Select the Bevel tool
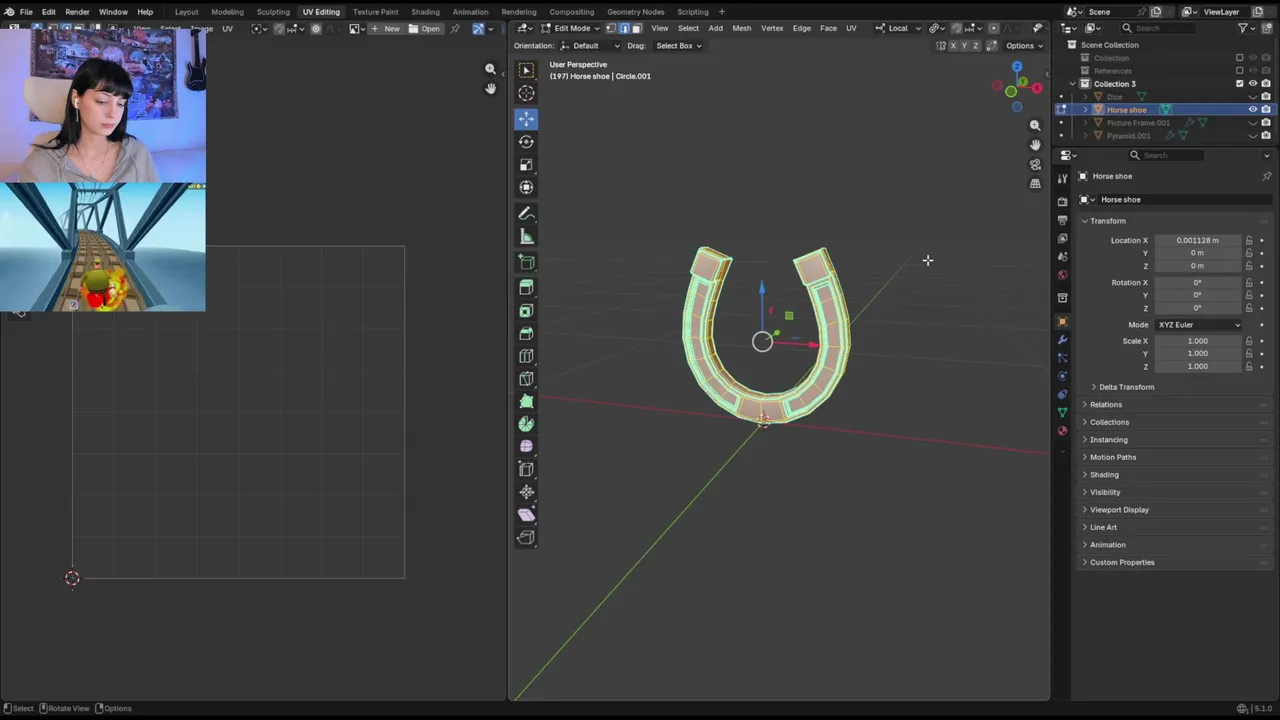The image size is (1280, 720). tap(526, 333)
